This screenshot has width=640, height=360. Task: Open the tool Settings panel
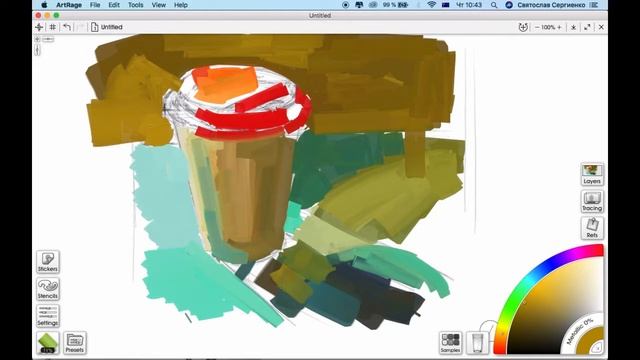point(48,316)
